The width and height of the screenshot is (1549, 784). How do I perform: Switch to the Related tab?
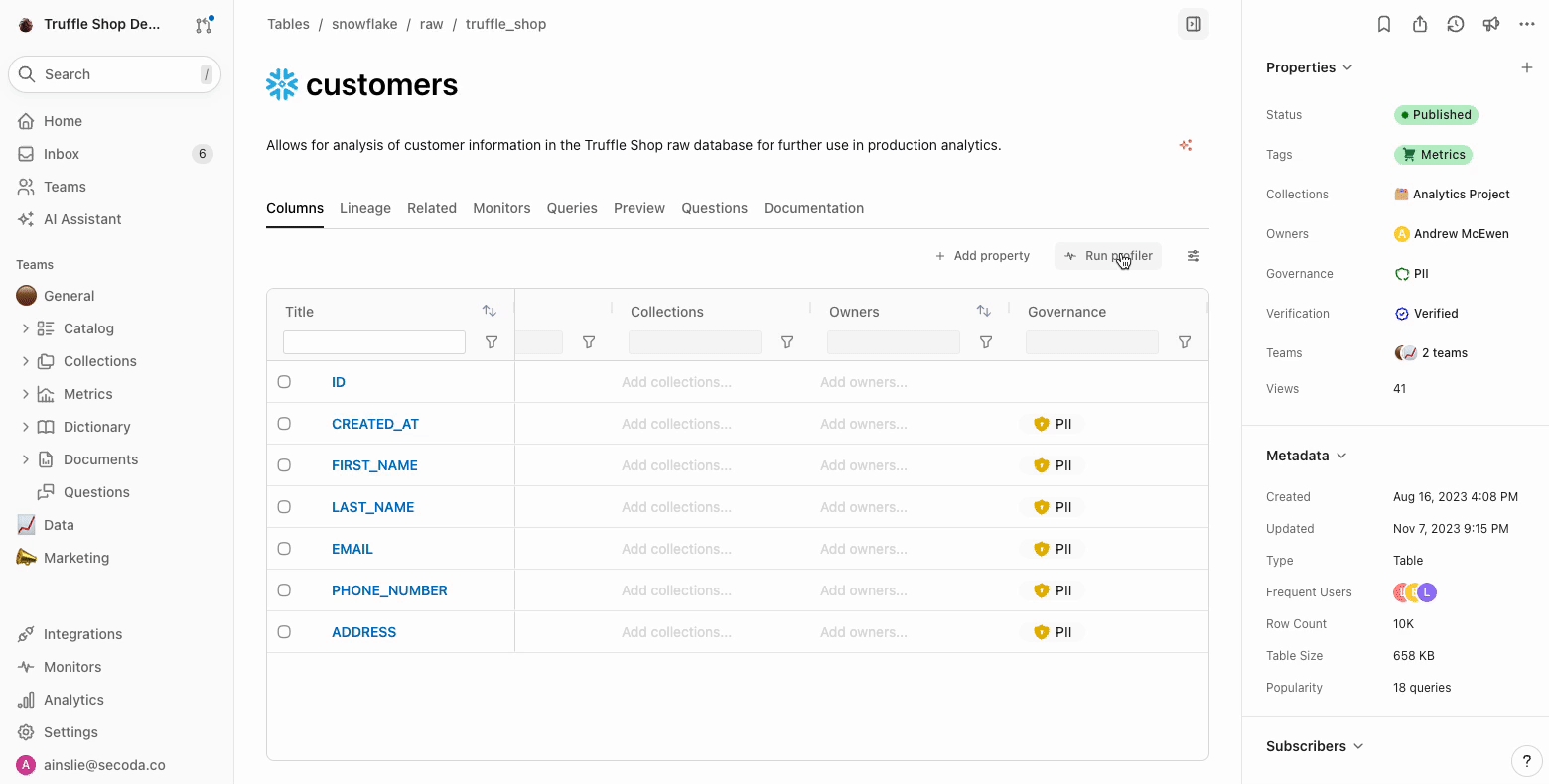432,208
